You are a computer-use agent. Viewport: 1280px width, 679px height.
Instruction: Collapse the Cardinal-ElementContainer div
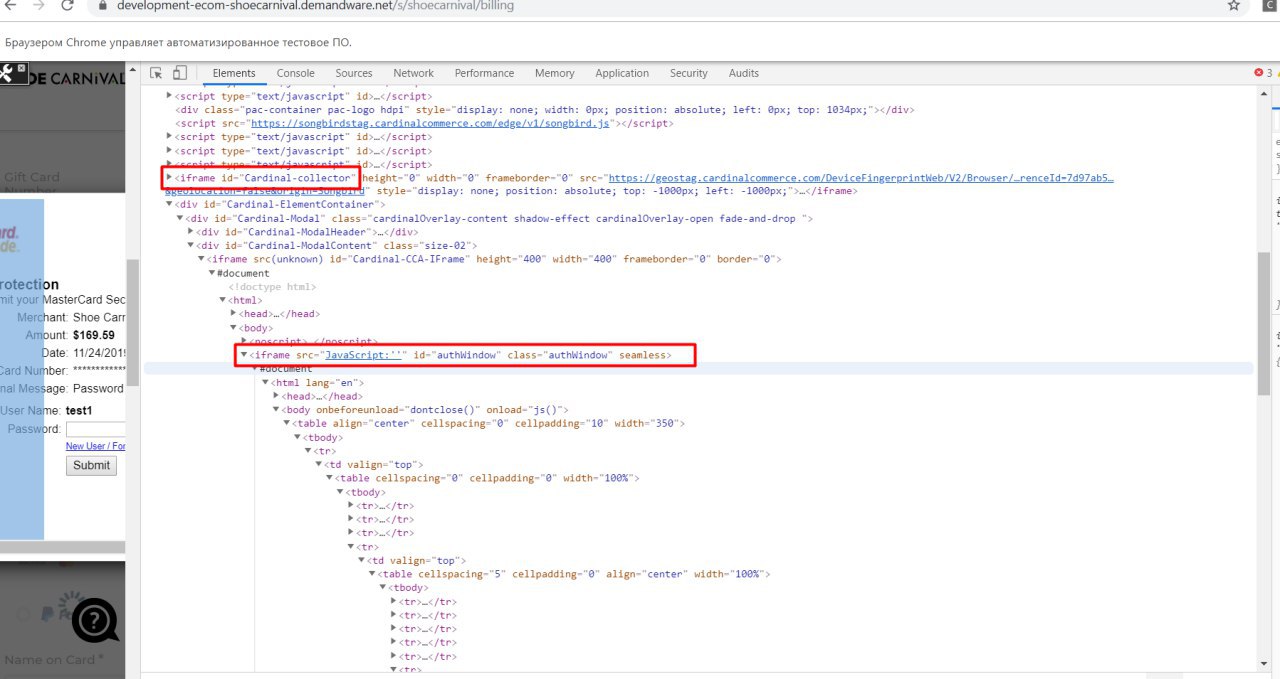[169, 205]
